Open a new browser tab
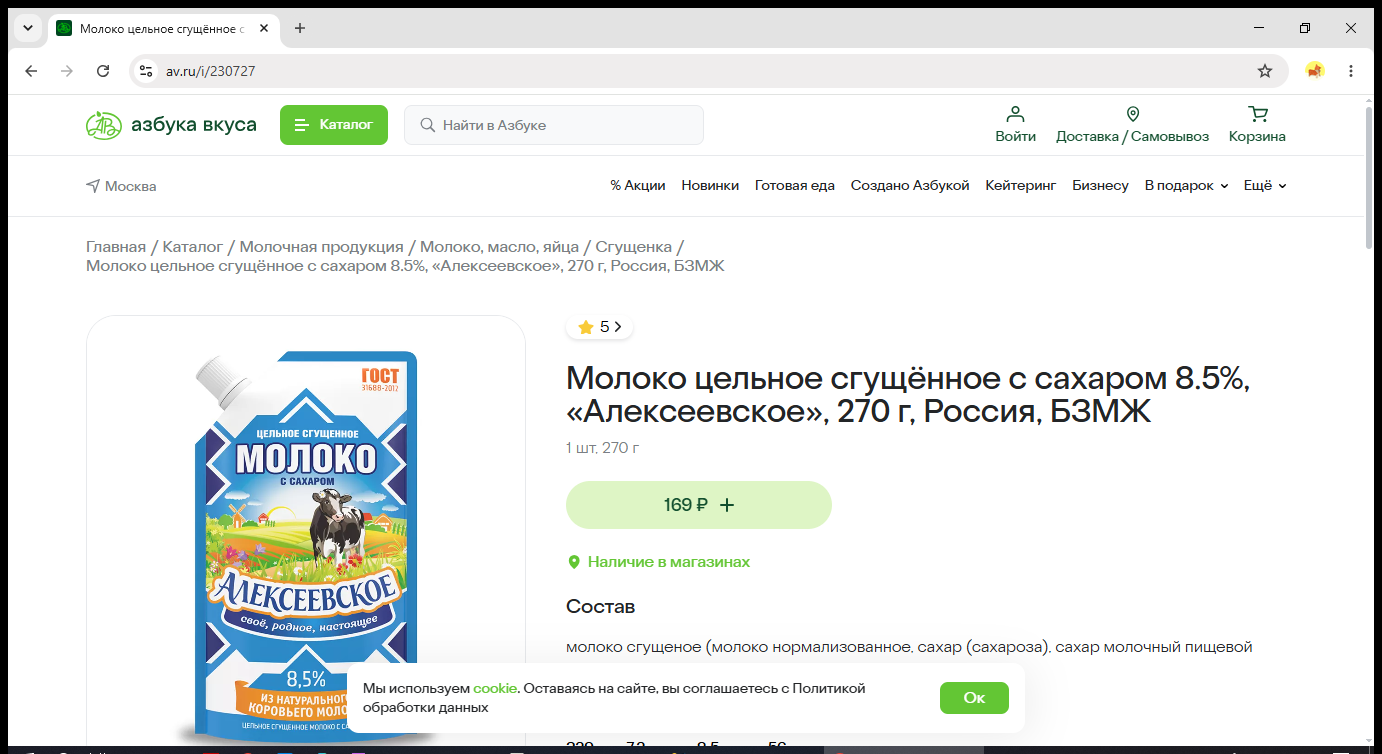This screenshot has width=1382, height=754. tap(300, 28)
